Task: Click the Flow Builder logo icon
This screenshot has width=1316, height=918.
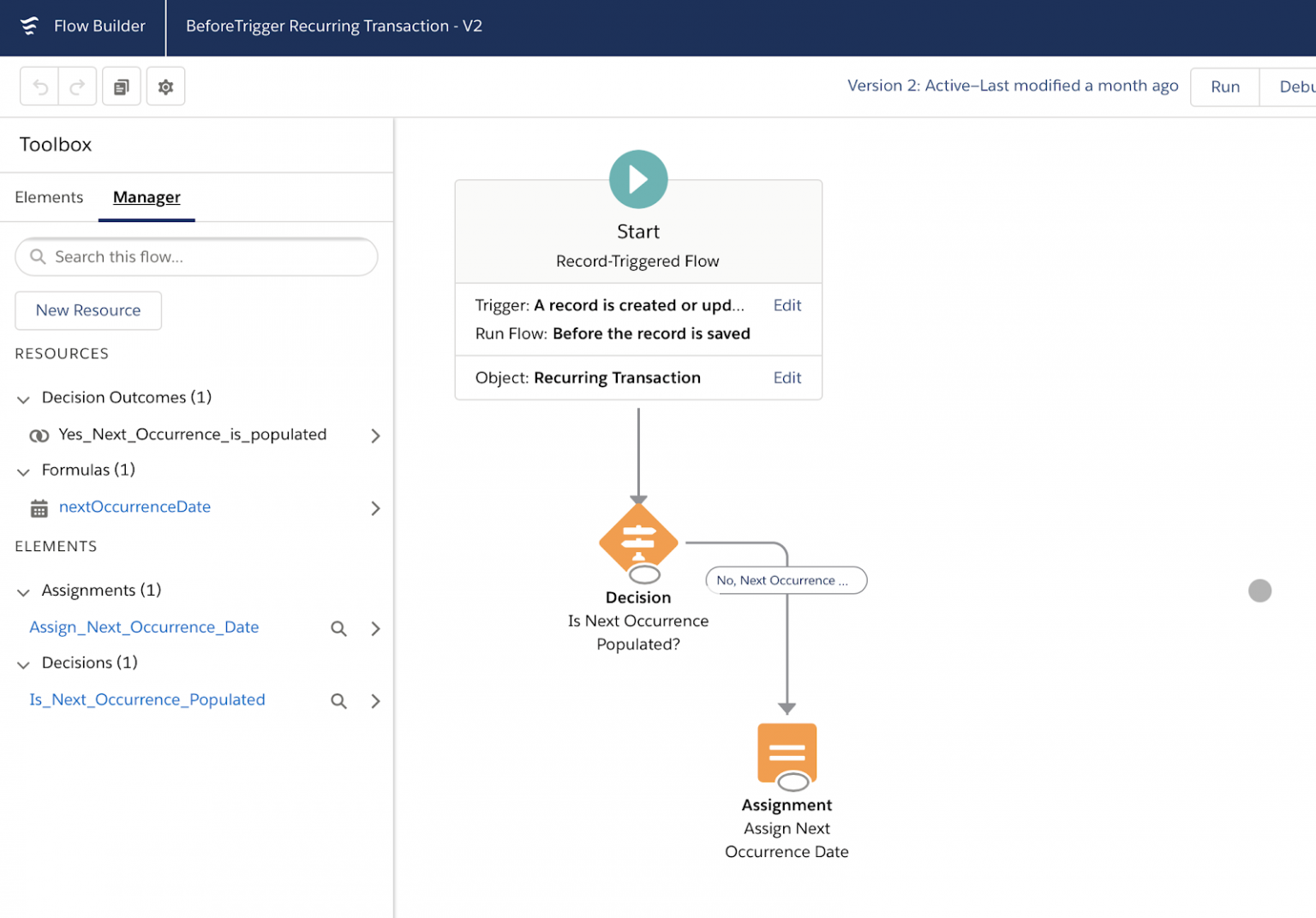Action: click(x=29, y=27)
